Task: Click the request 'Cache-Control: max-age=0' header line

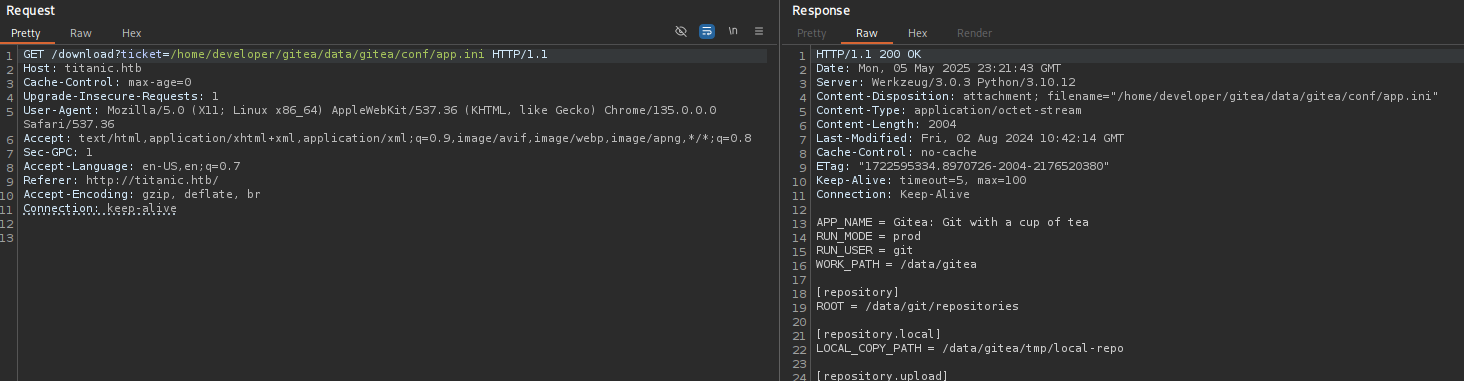Action: [107, 82]
